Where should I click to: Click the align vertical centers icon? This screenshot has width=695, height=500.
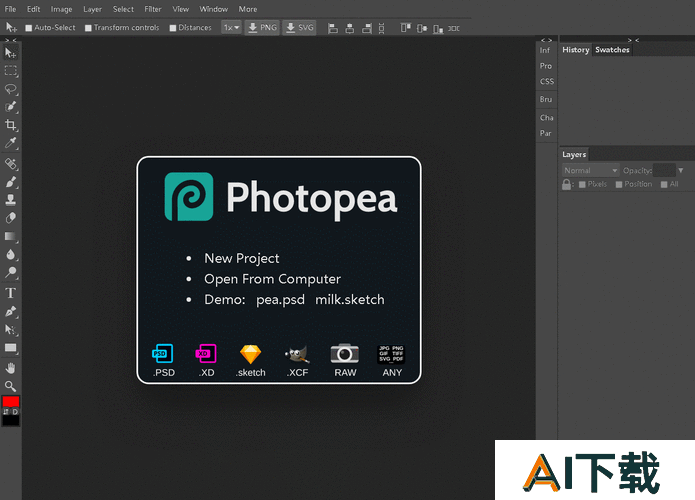[x=422, y=28]
